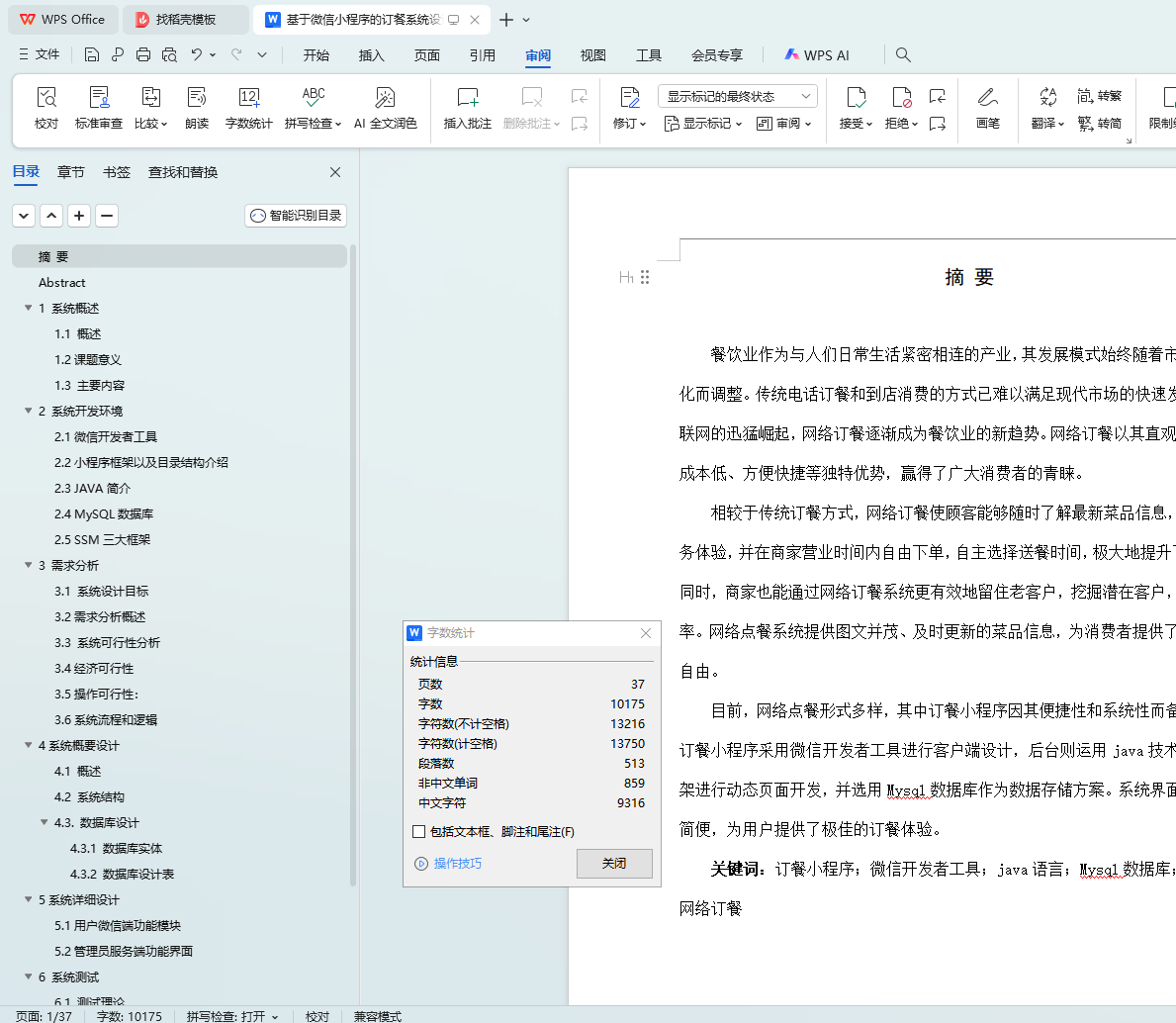This screenshot has height=1023, width=1176.
Task: Start the 朗读 read-aloud tool
Action: coord(197,108)
